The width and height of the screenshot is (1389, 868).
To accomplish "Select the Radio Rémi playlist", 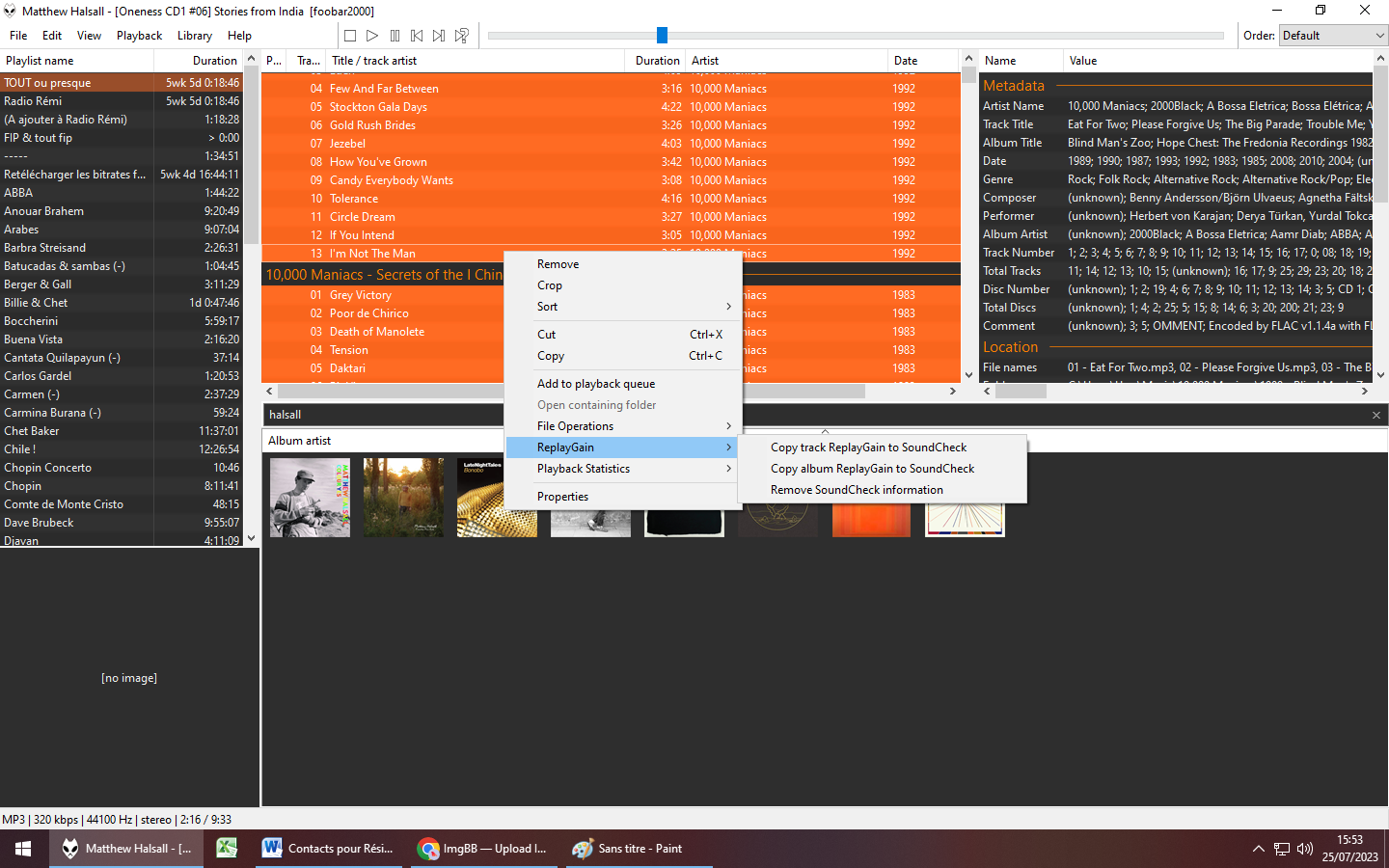I will pos(122,101).
